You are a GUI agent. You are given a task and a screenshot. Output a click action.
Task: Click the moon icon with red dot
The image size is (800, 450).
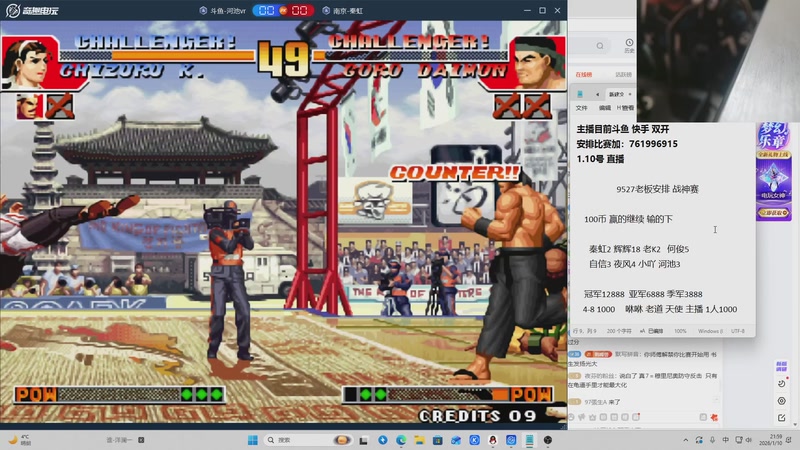point(782,383)
